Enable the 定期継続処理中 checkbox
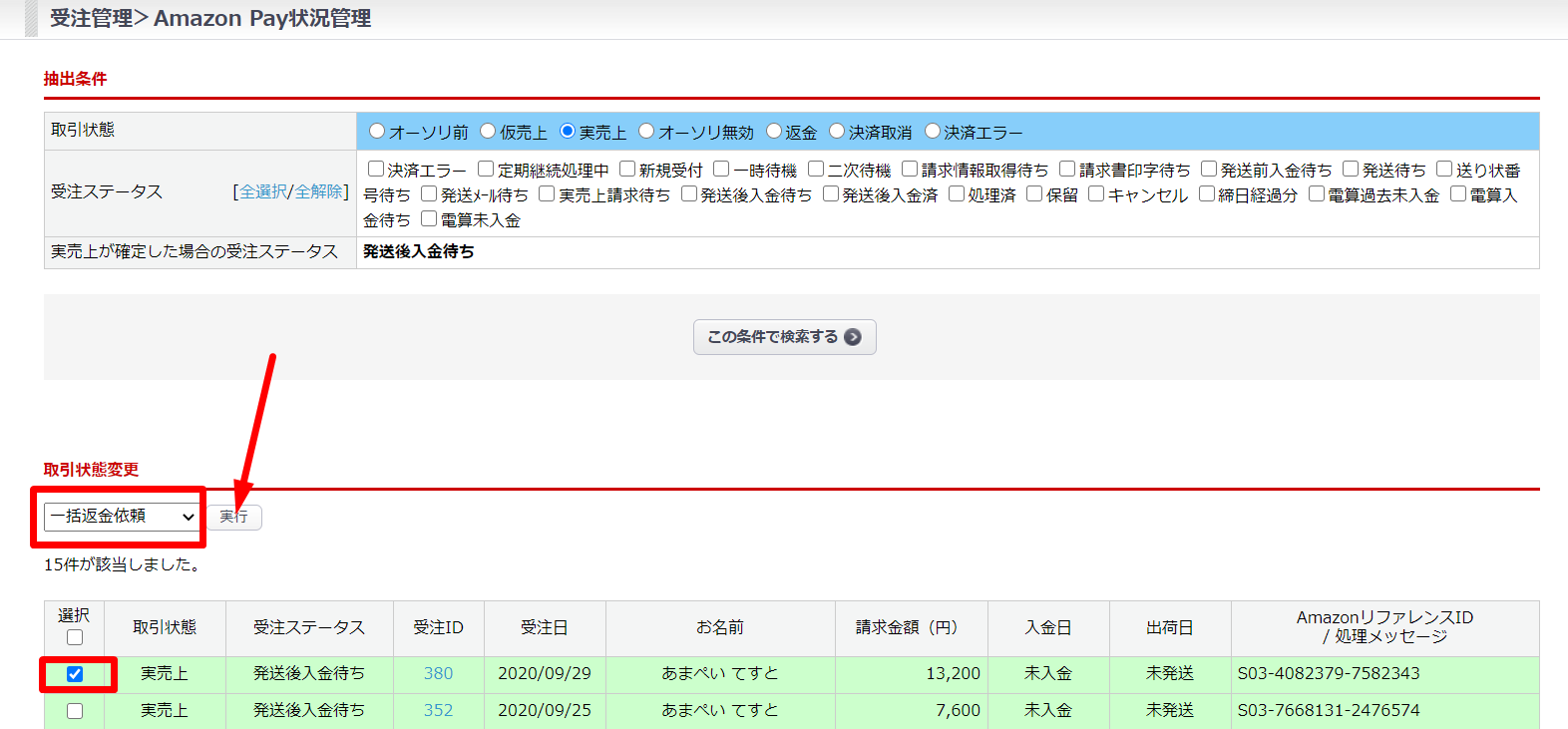Screen dimensions: 1568x729 coord(486,170)
